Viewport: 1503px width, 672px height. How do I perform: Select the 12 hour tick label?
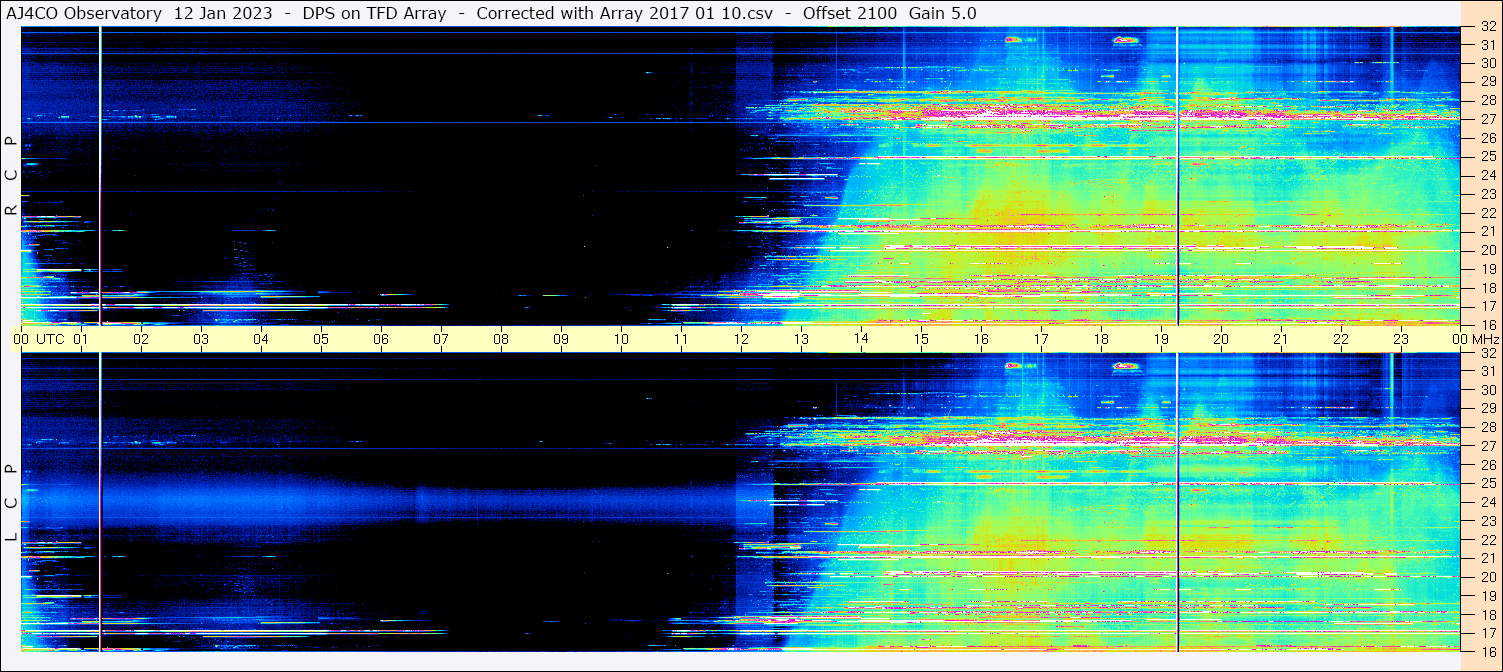(741, 339)
